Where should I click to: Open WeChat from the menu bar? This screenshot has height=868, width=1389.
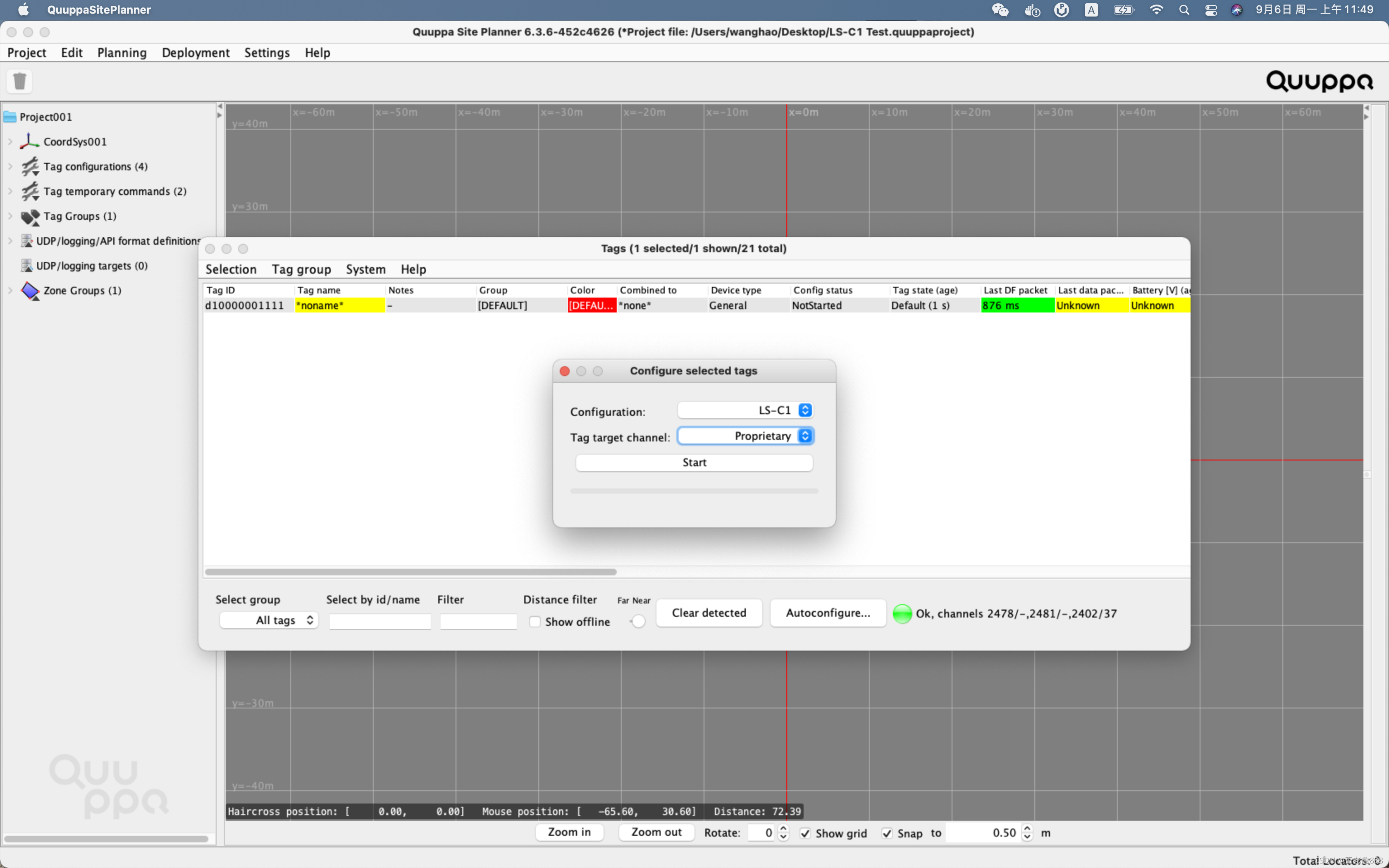1000,10
